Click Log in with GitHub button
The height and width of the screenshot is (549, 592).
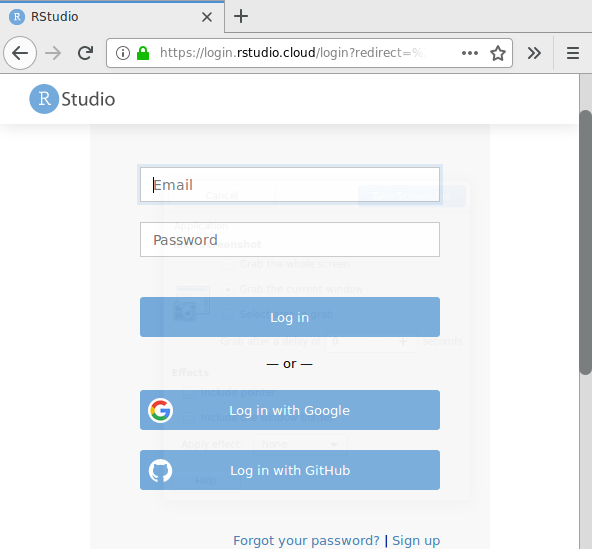(290, 470)
